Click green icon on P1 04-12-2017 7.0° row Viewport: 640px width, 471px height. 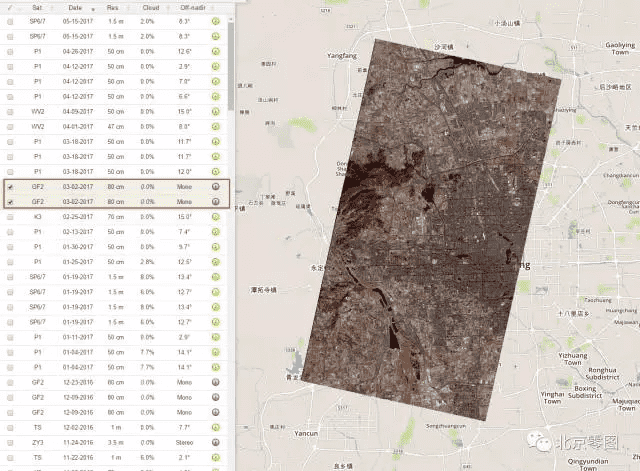[216, 82]
